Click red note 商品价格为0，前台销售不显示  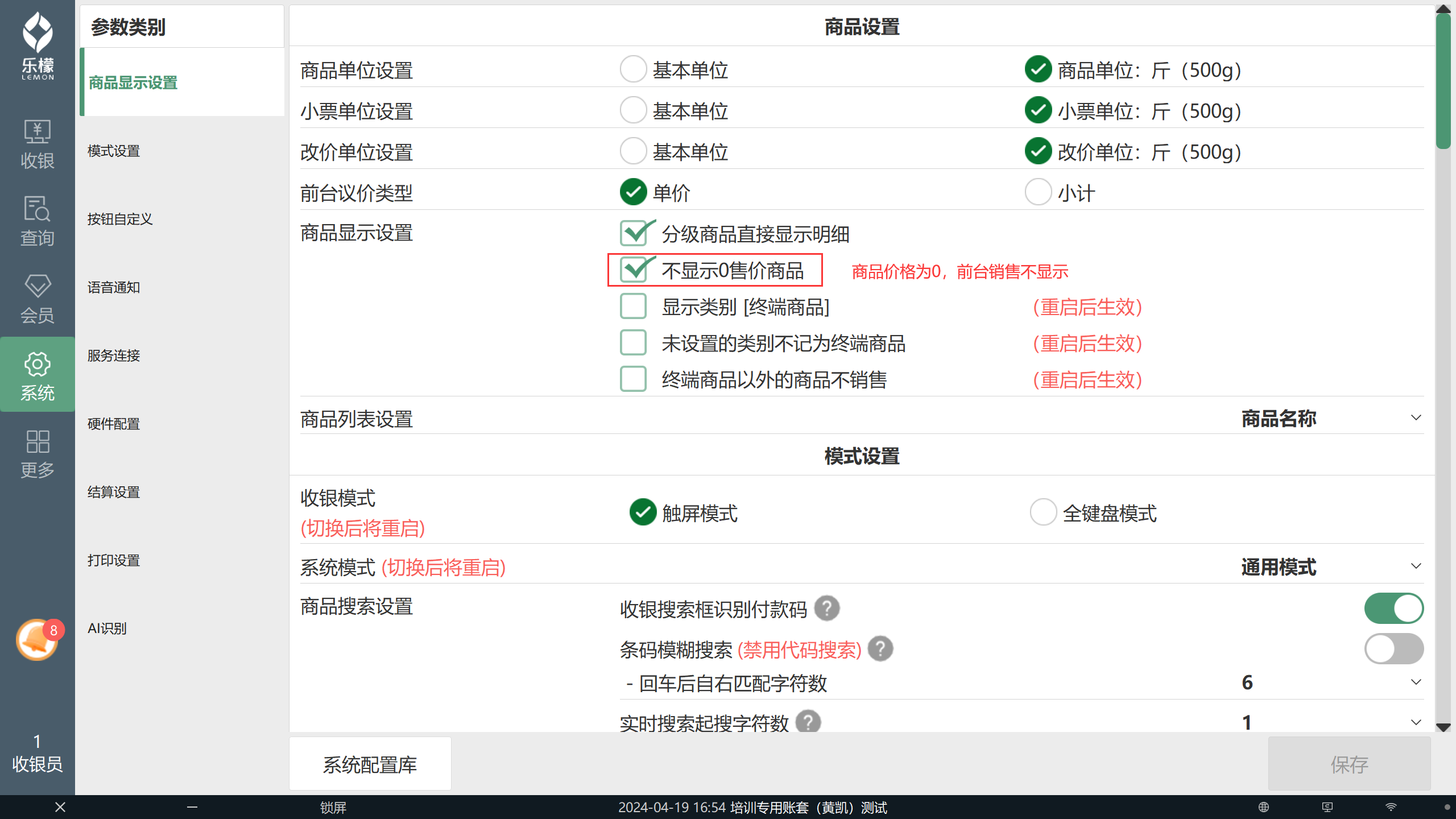coord(959,271)
